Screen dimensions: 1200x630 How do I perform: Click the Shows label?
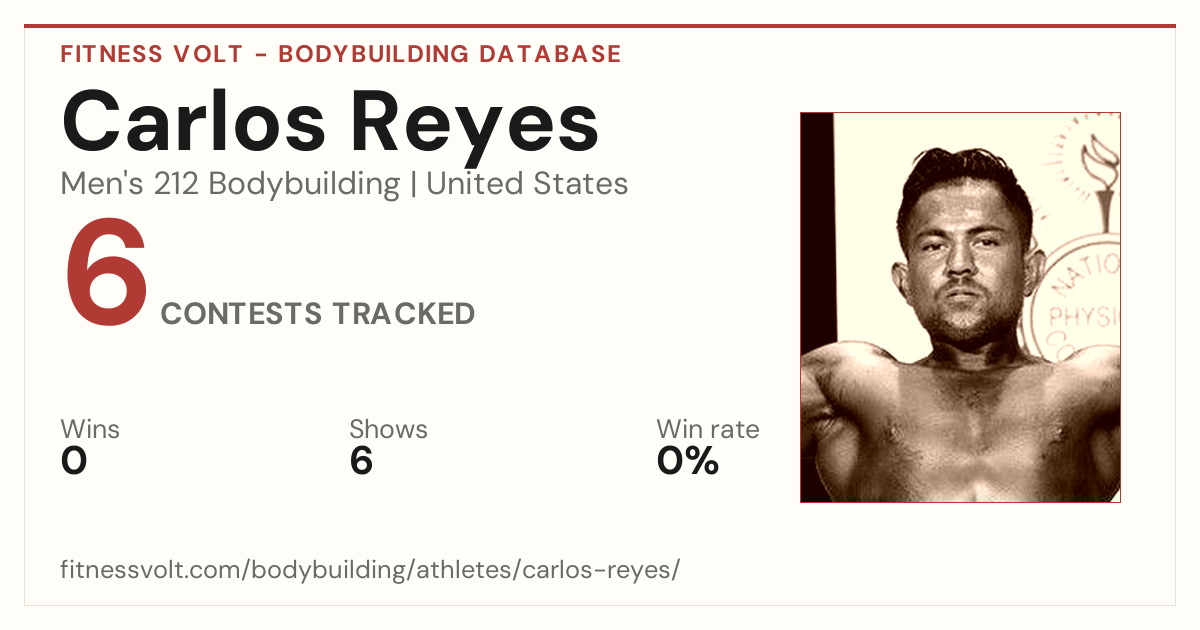[x=388, y=429]
